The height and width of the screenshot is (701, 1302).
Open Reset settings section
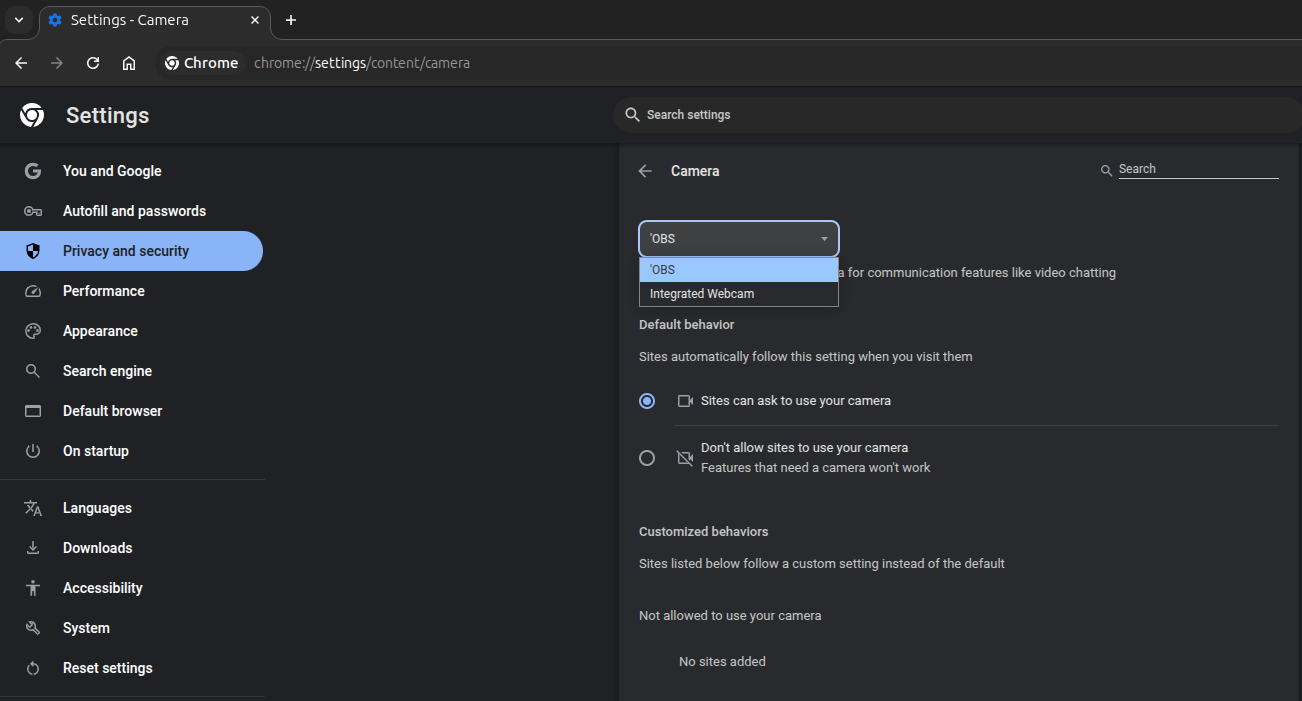coord(131,668)
